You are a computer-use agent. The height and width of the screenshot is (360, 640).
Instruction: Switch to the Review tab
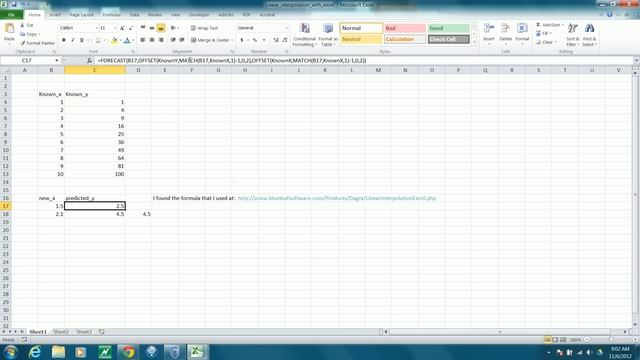[155, 15]
